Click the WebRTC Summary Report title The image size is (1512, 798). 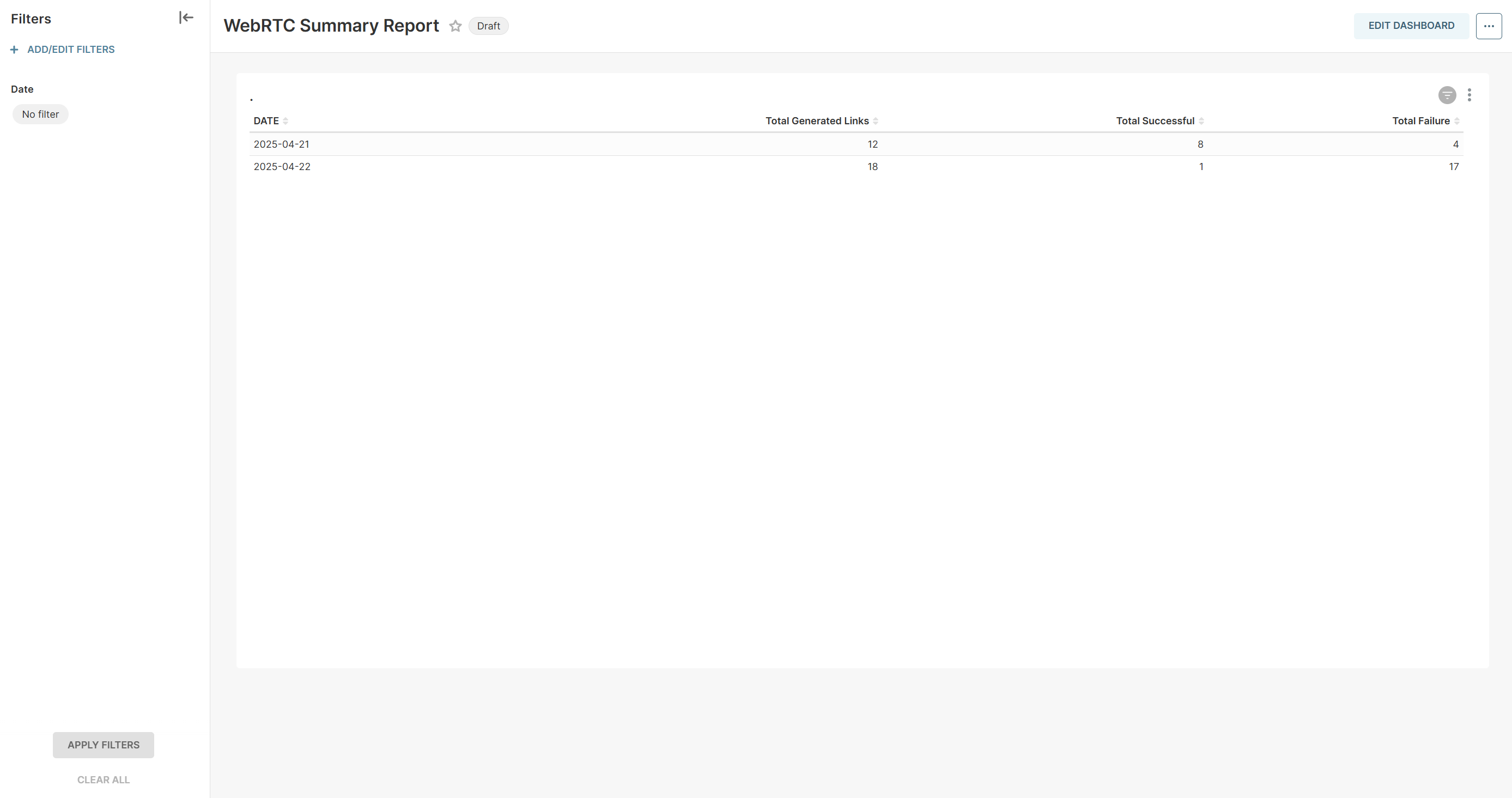pos(331,26)
